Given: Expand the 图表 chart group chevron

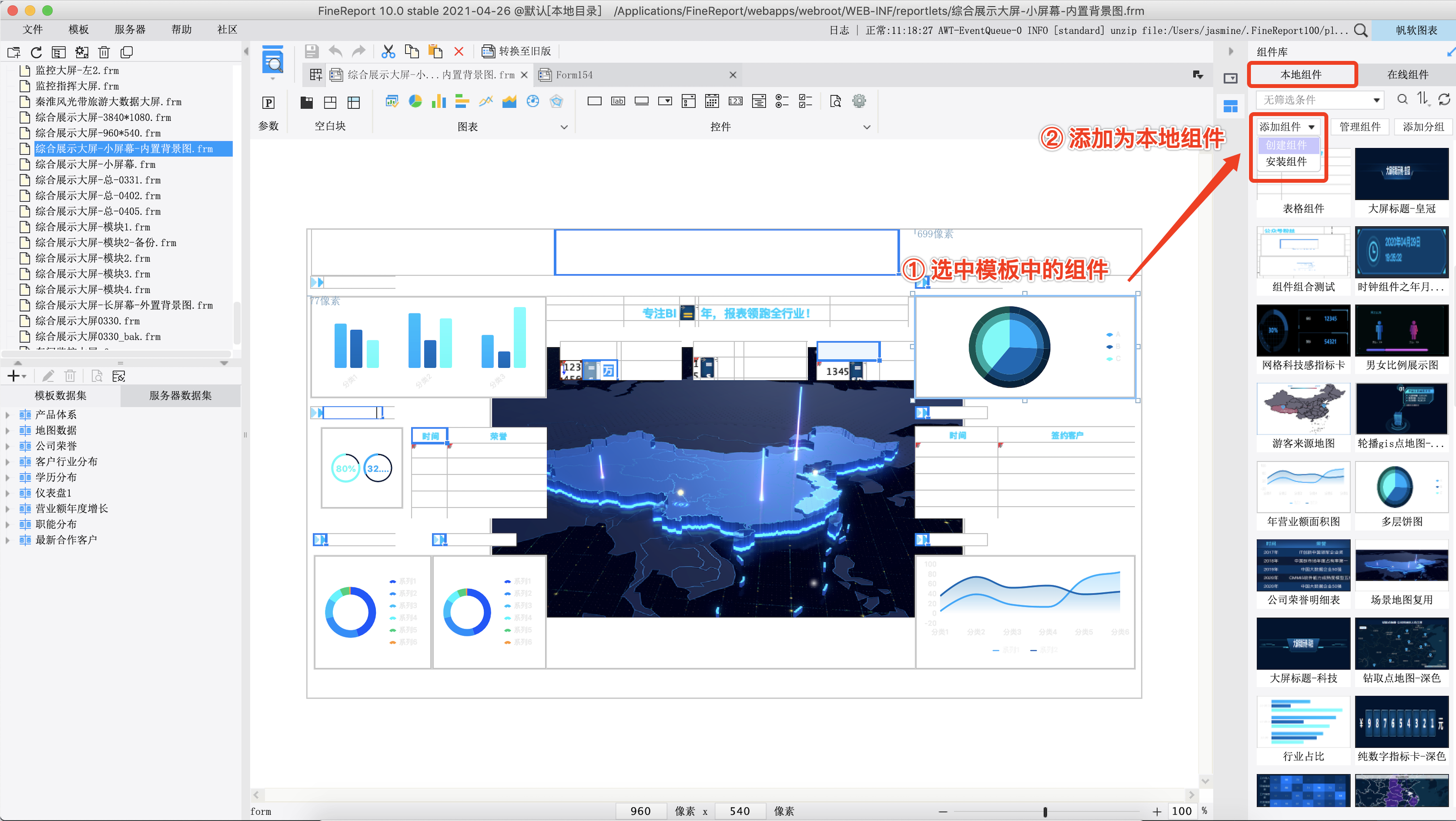Looking at the screenshot, I should point(564,127).
